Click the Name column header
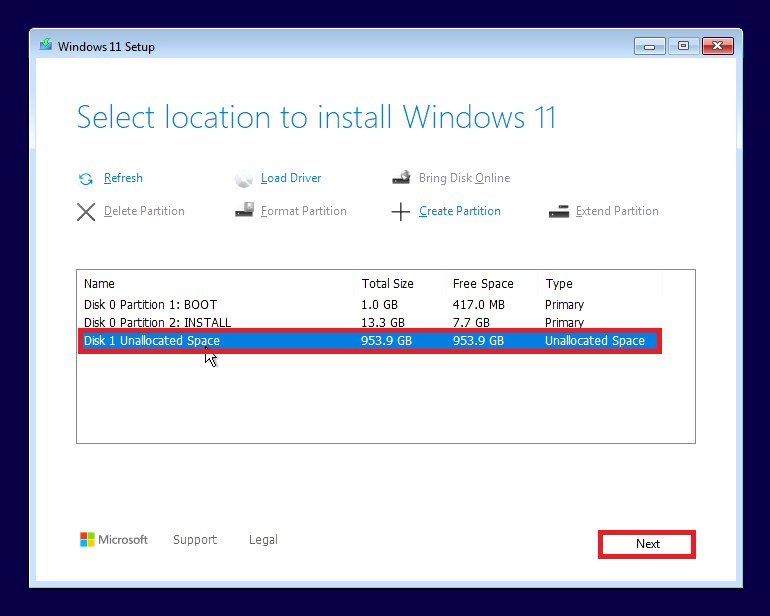The width and height of the screenshot is (770, 616). 99,283
